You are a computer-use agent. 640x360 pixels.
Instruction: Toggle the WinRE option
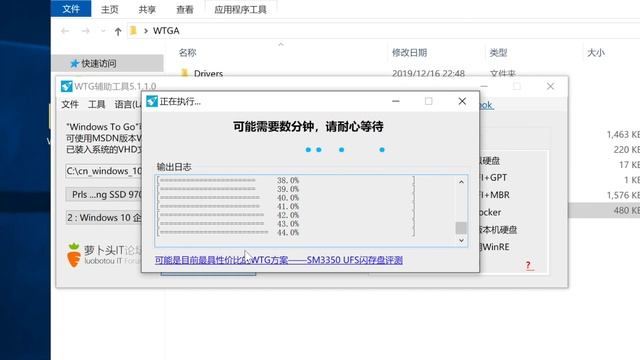pos(495,247)
